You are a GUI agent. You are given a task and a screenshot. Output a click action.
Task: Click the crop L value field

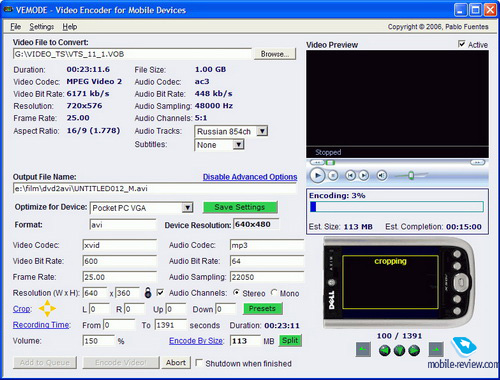(x=99, y=309)
